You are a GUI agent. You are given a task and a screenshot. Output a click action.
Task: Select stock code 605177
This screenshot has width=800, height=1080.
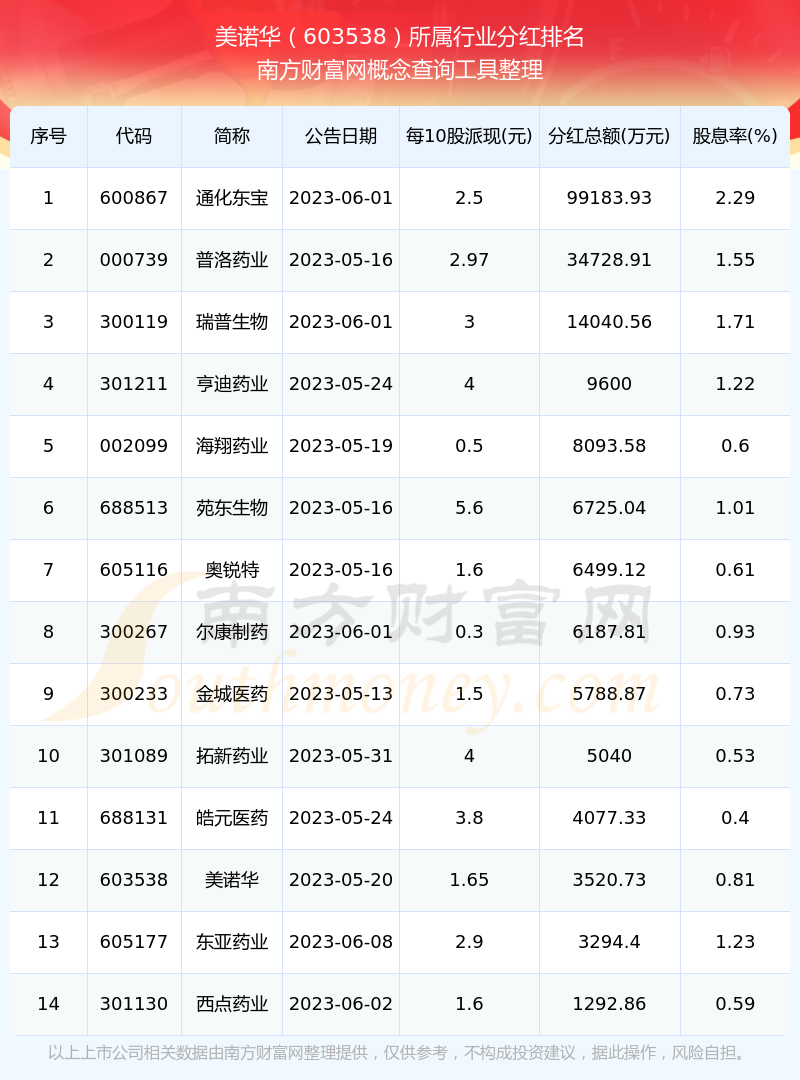click(134, 942)
